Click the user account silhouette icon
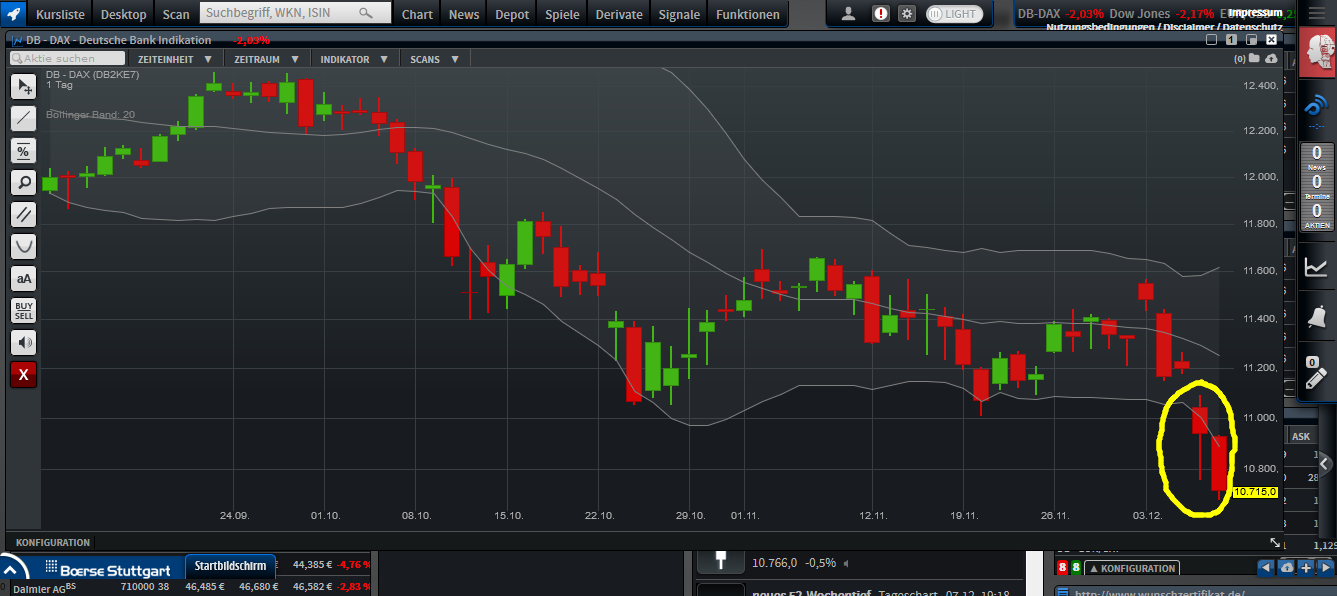 tap(851, 13)
